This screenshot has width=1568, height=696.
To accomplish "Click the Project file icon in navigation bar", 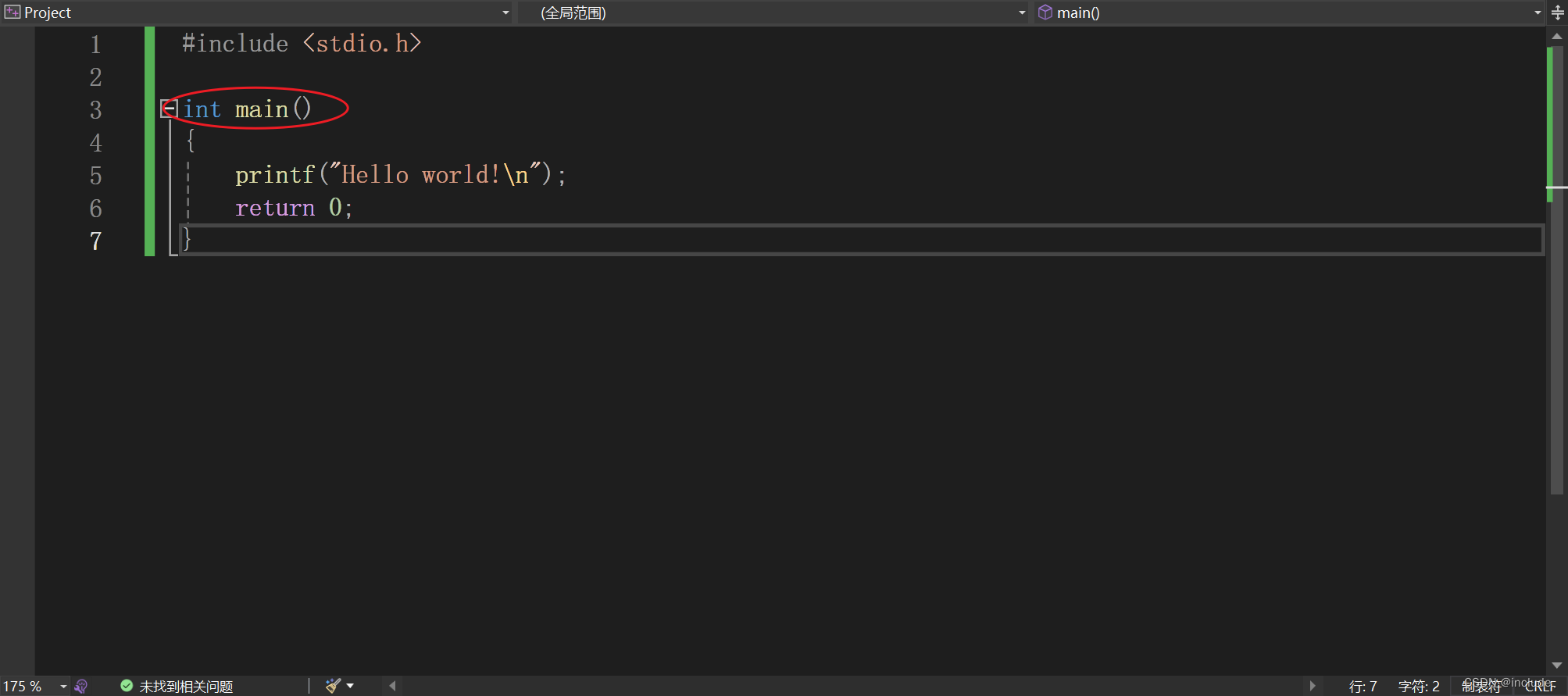I will coord(13,12).
